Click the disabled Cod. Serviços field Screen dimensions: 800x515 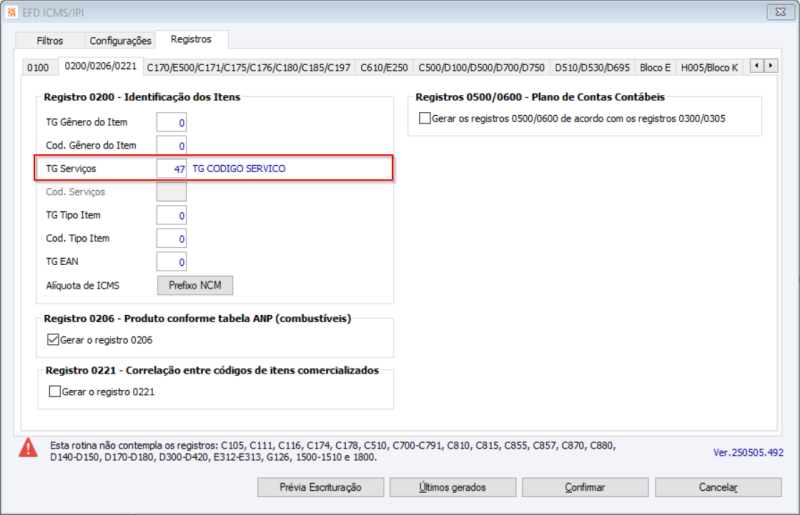[171, 192]
